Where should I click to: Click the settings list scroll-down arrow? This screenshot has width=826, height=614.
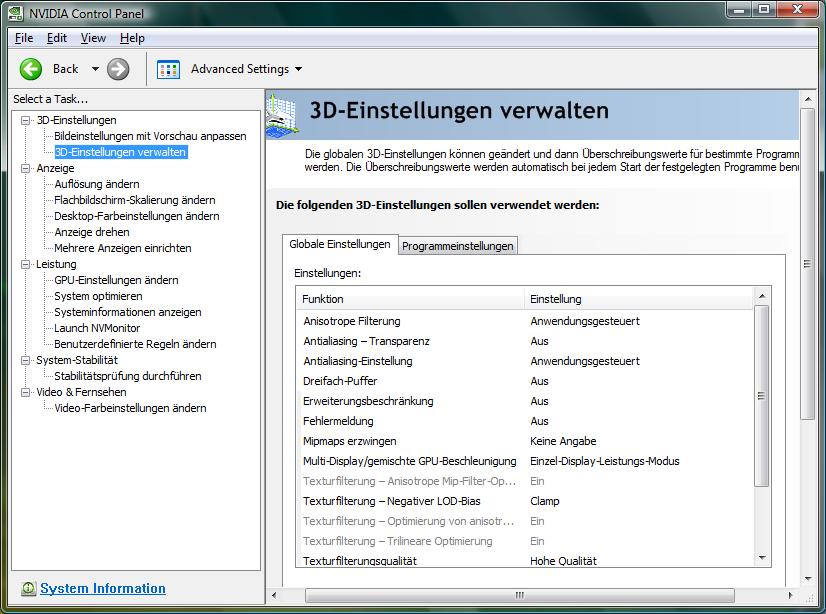762,558
